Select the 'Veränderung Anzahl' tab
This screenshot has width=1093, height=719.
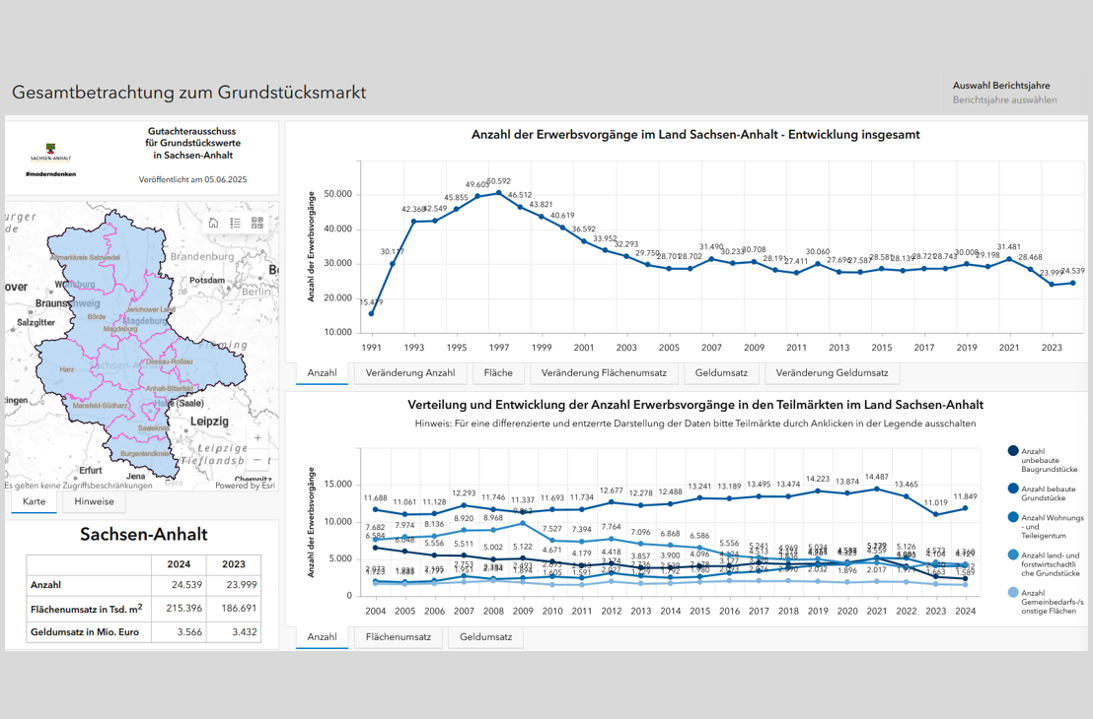(x=410, y=373)
